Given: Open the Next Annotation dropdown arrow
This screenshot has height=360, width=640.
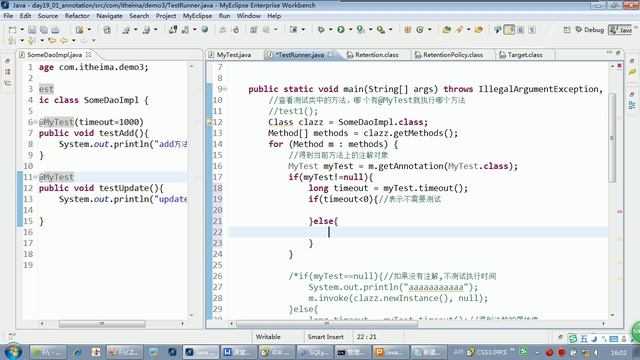Looking at the screenshot, I should point(22,40).
